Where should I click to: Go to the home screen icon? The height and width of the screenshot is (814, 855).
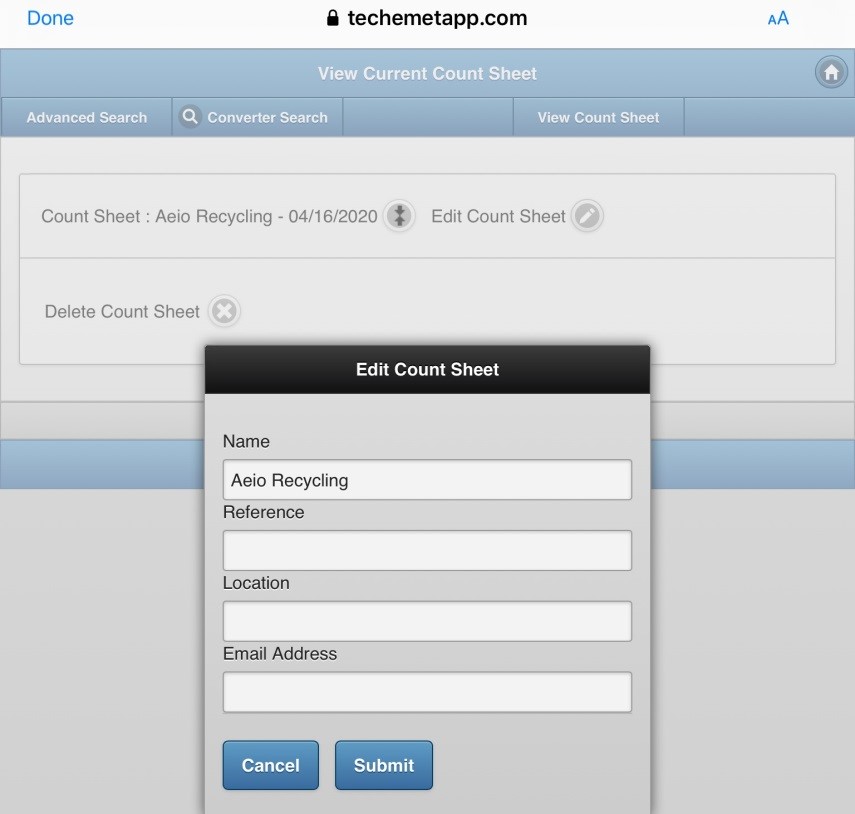(x=830, y=73)
